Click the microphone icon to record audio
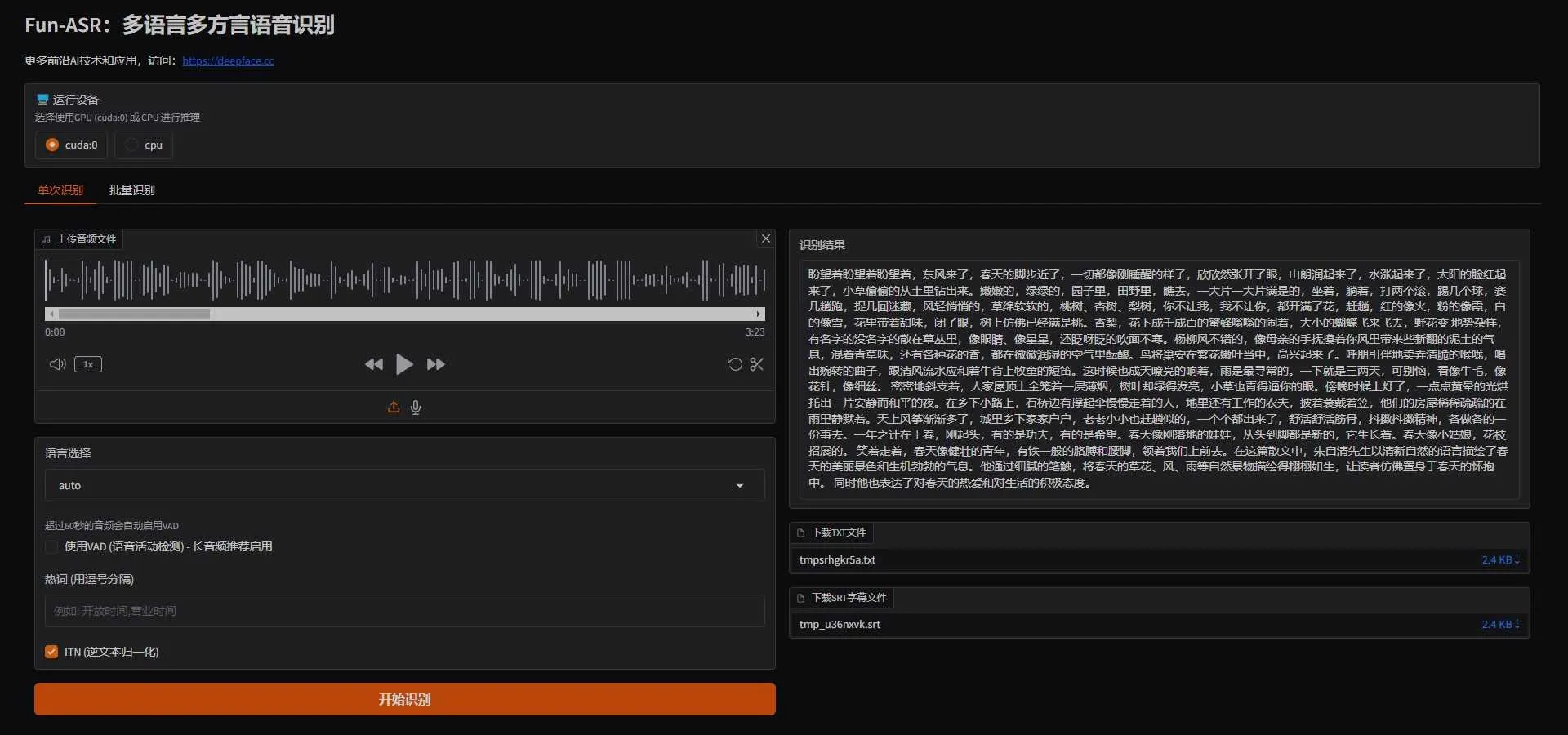Image resolution: width=1568 pixels, height=735 pixels. (415, 408)
